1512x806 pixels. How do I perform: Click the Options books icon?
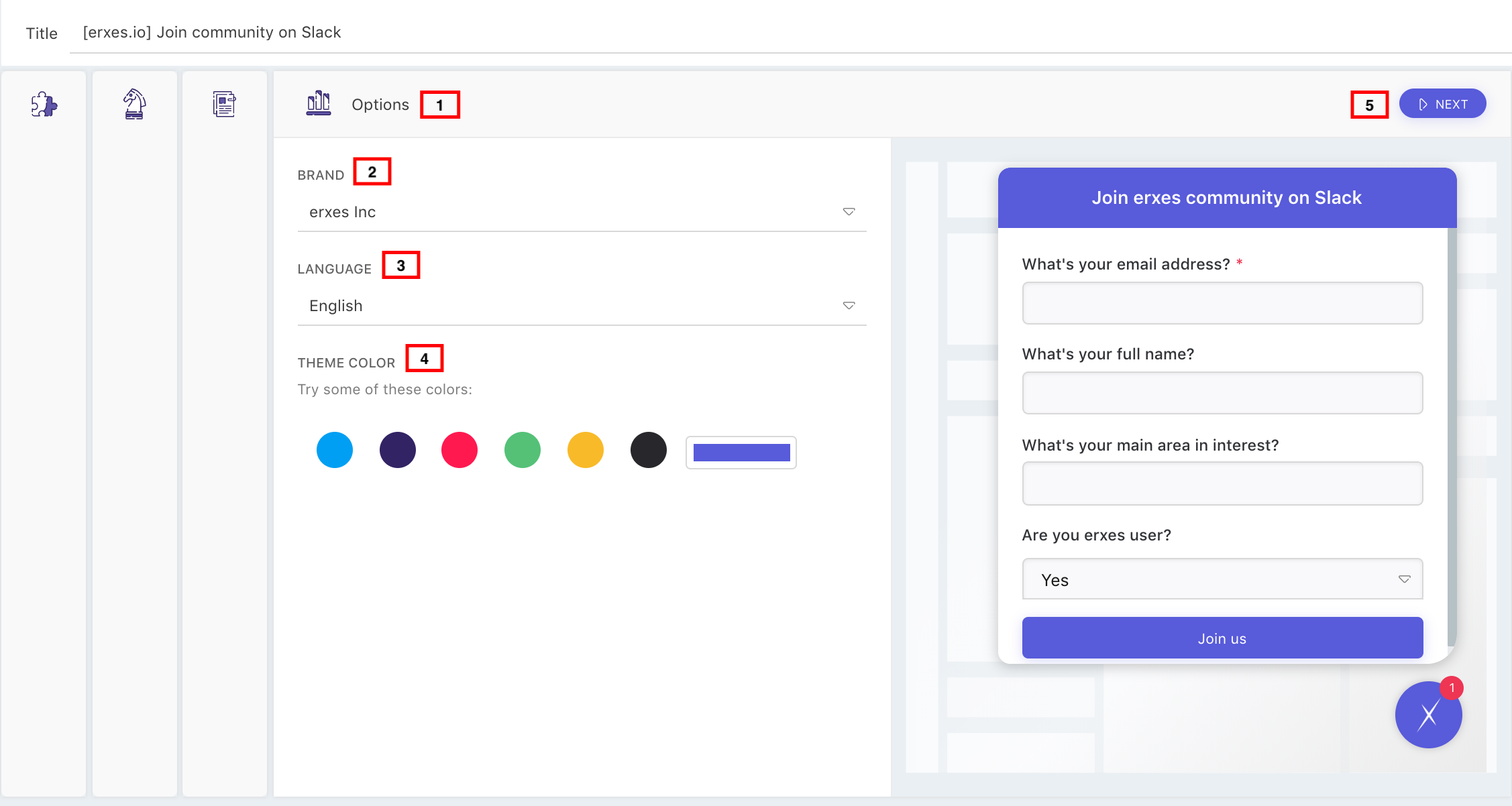pos(319,104)
